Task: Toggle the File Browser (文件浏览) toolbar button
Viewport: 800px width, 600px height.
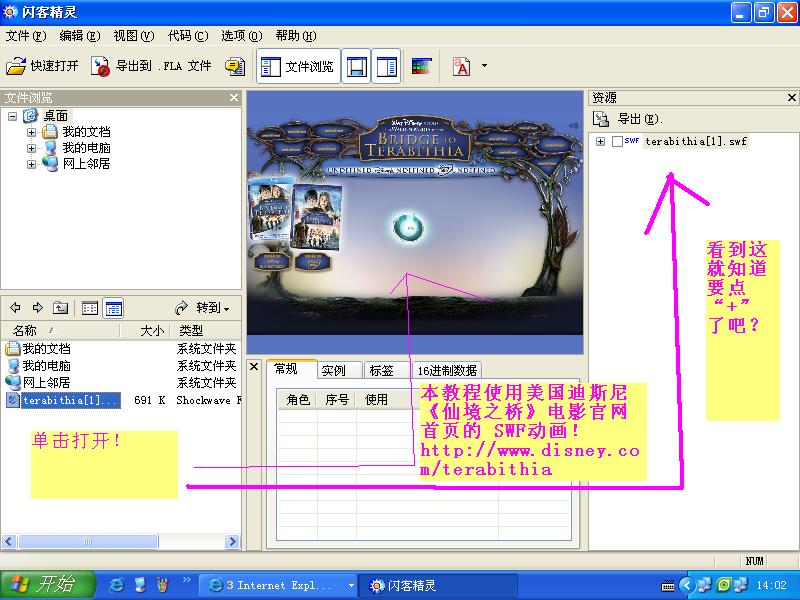Action: tap(297, 66)
